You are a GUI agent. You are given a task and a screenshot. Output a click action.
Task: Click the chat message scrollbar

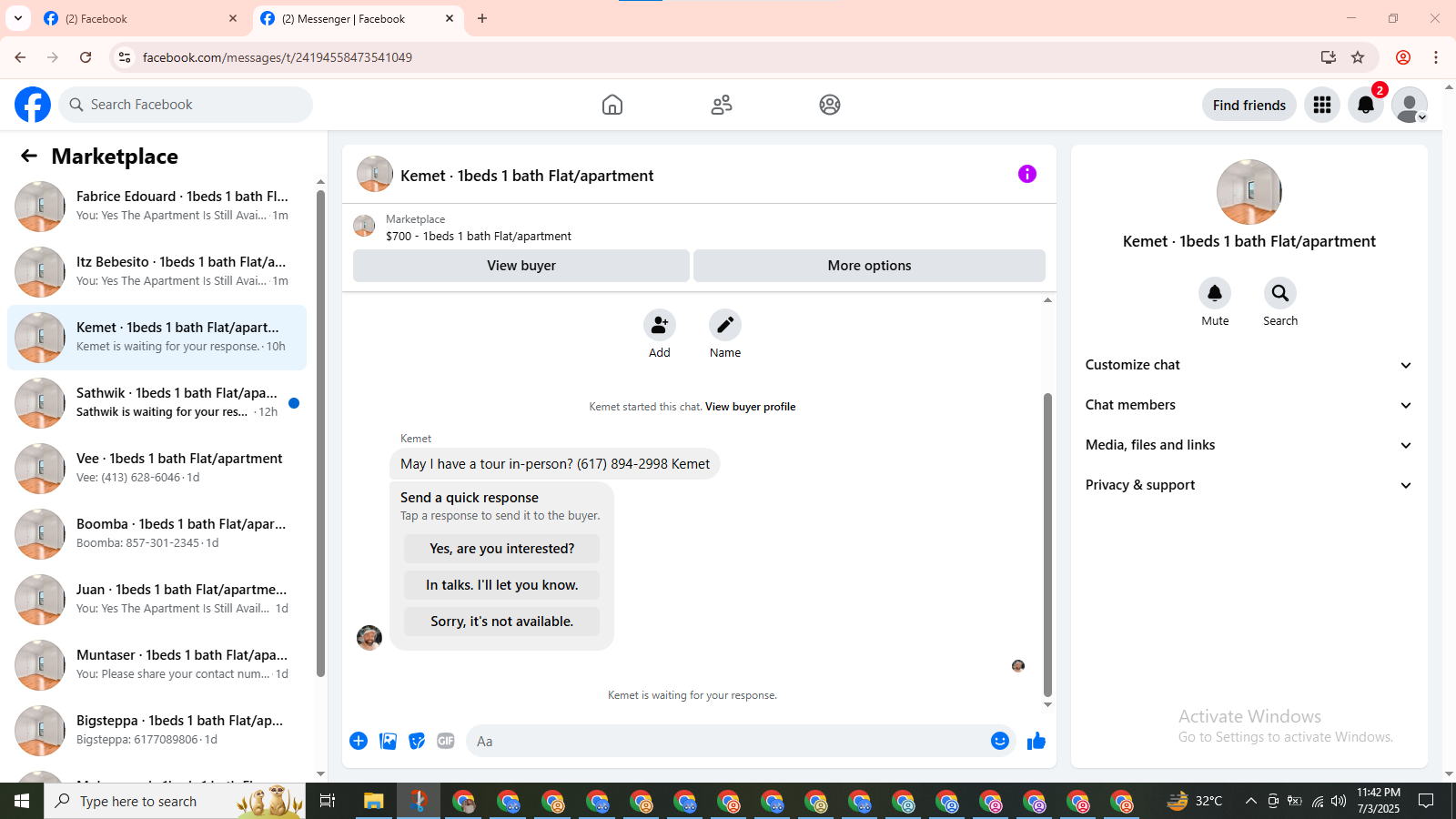coord(1047,544)
